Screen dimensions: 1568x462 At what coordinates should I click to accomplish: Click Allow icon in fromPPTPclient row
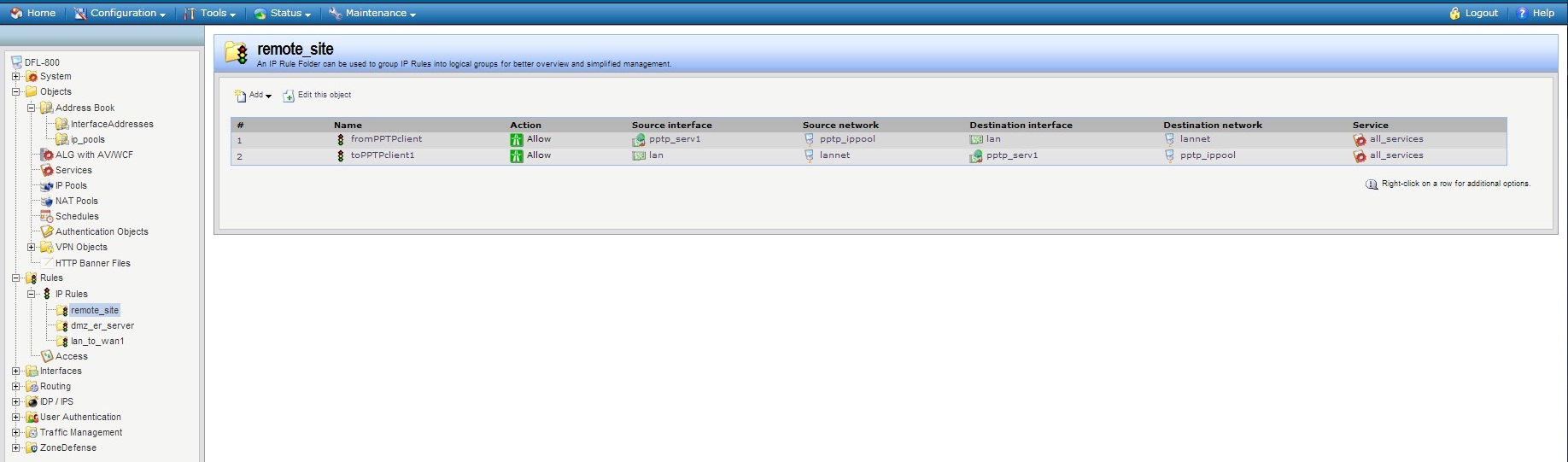pos(516,139)
